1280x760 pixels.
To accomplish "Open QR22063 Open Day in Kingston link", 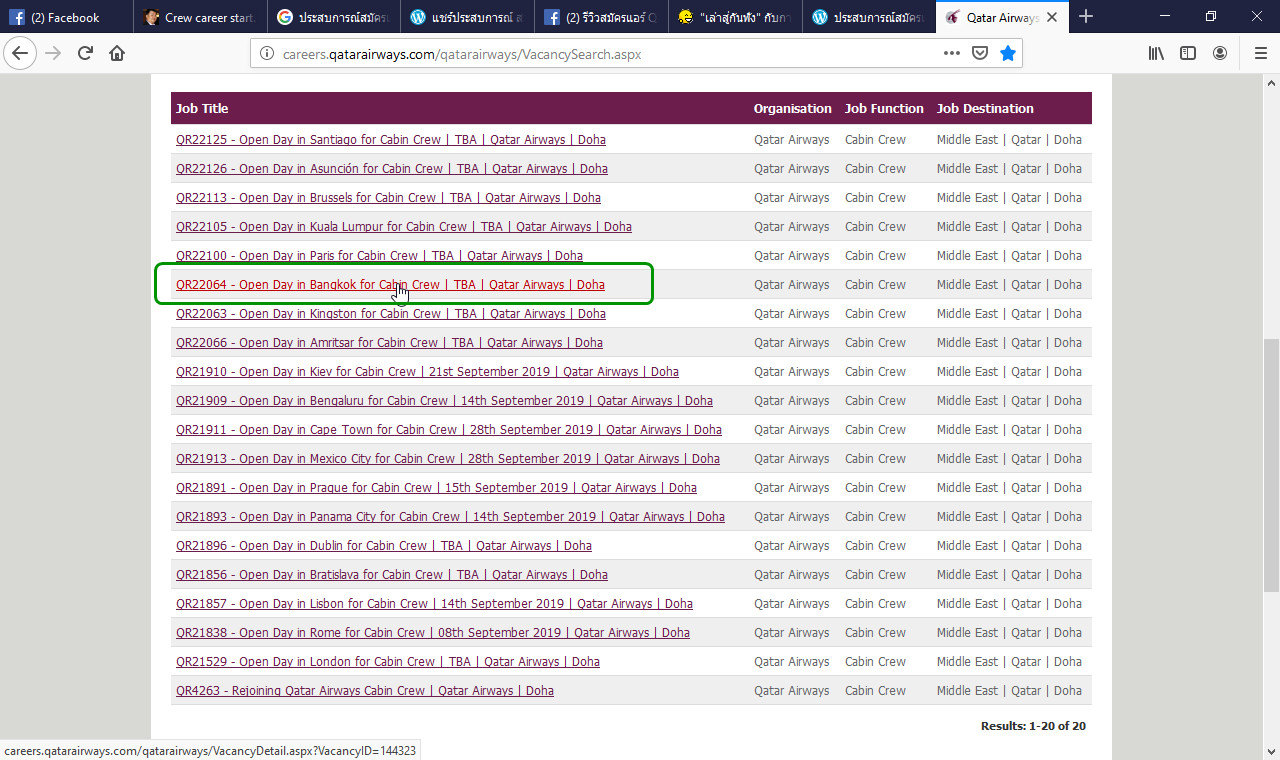I will point(391,314).
